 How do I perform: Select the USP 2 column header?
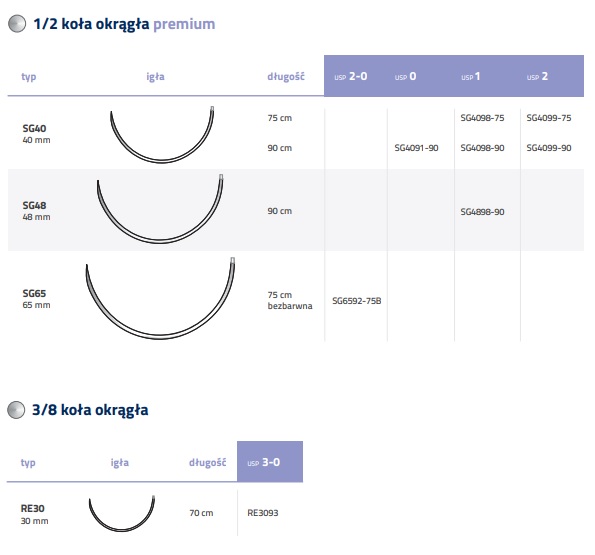(x=537, y=76)
